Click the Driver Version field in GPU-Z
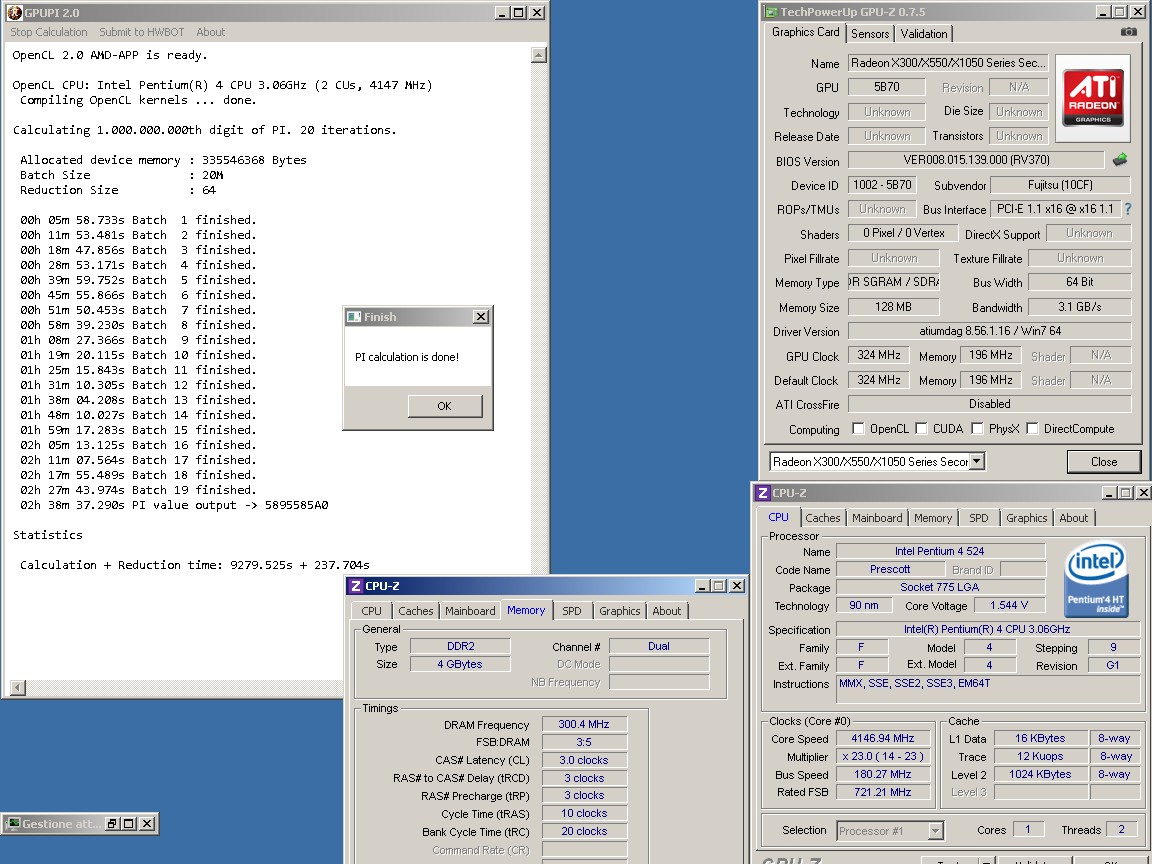 point(990,331)
